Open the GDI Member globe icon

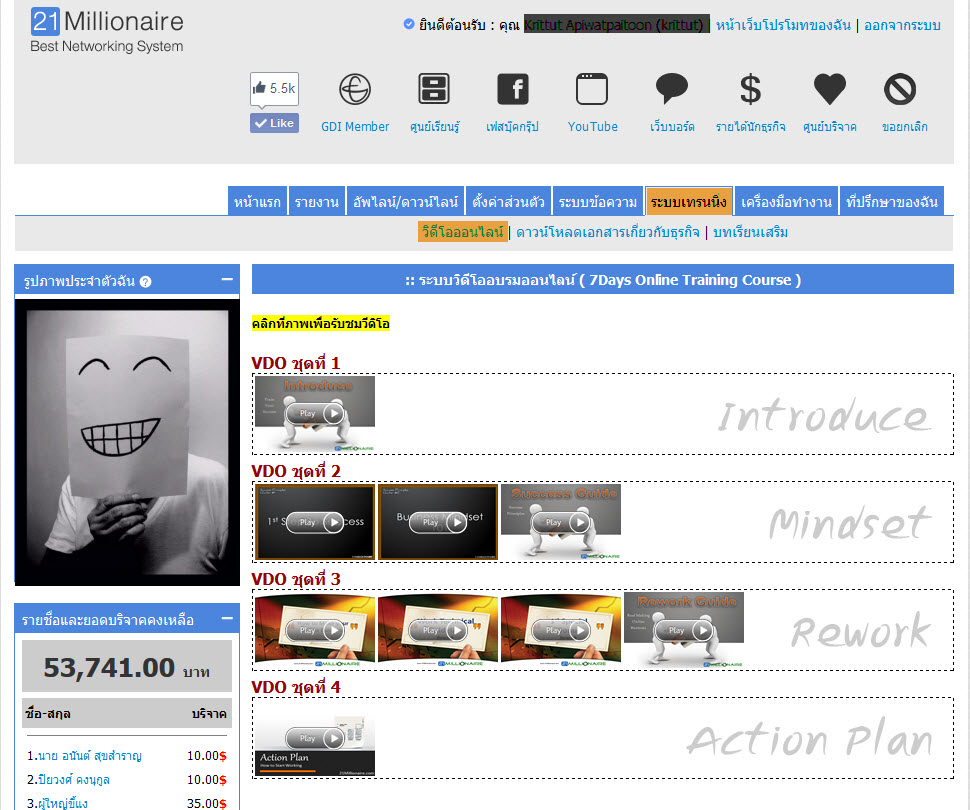[354, 89]
